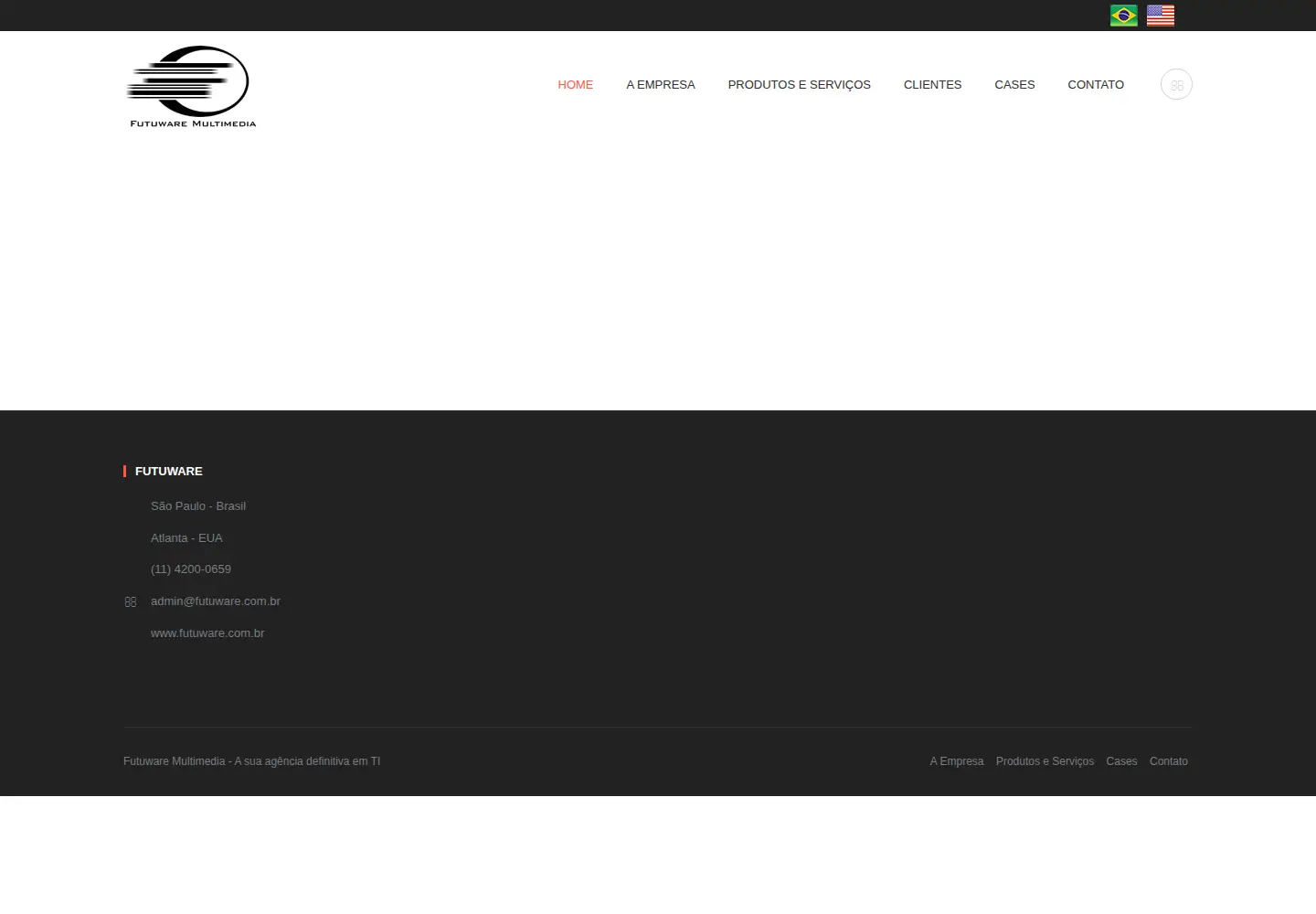Click the Futuware Multimedia logo
The height and width of the screenshot is (914, 1316).
(x=192, y=87)
